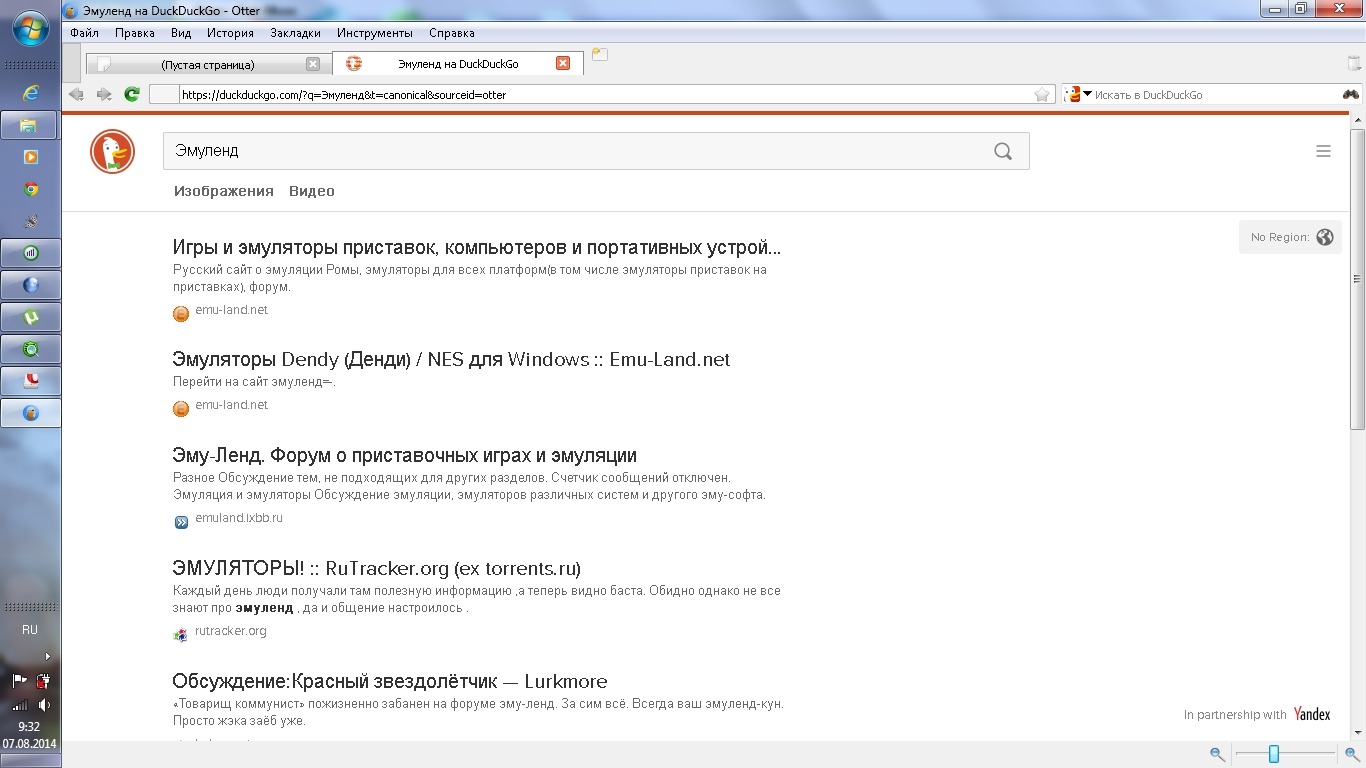The width and height of the screenshot is (1366, 768).
Task: Open the closed tabs trash icon
Action: click(x=1354, y=63)
